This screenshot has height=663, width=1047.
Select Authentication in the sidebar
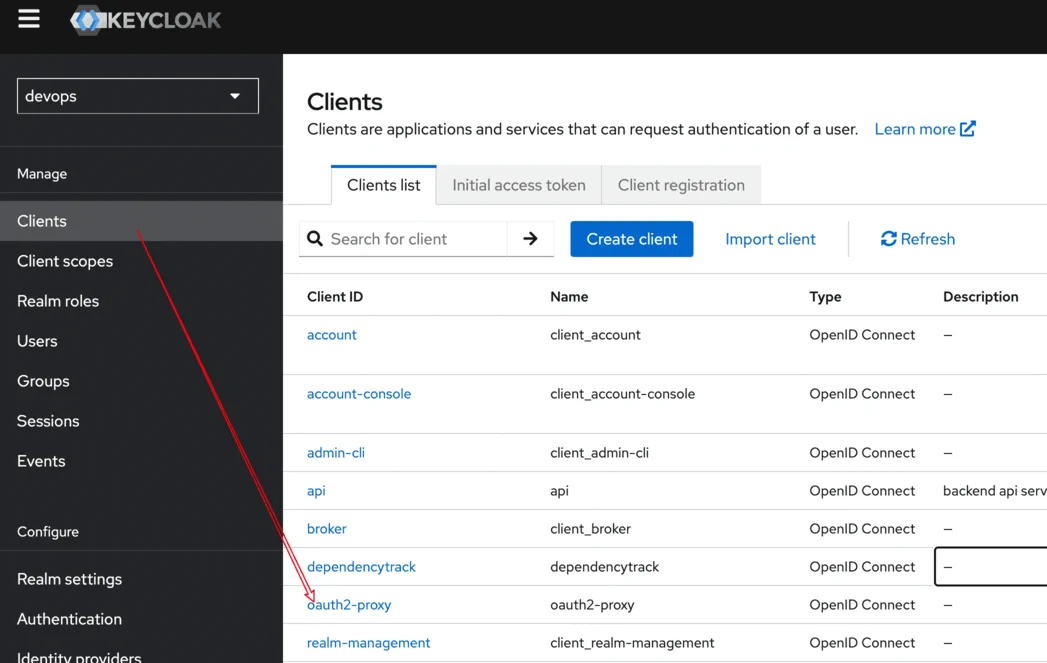[x=68, y=619]
